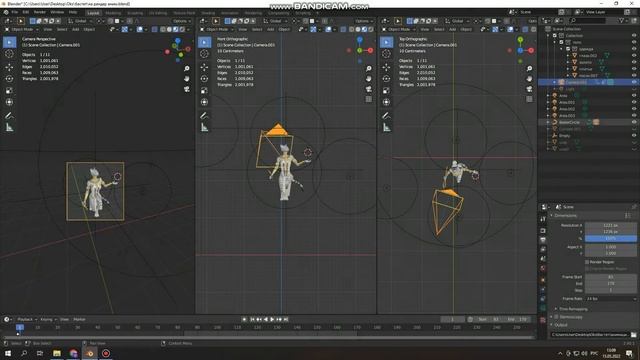
Task: Open the Marker menu in the timeline
Action: (x=79, y=319)
